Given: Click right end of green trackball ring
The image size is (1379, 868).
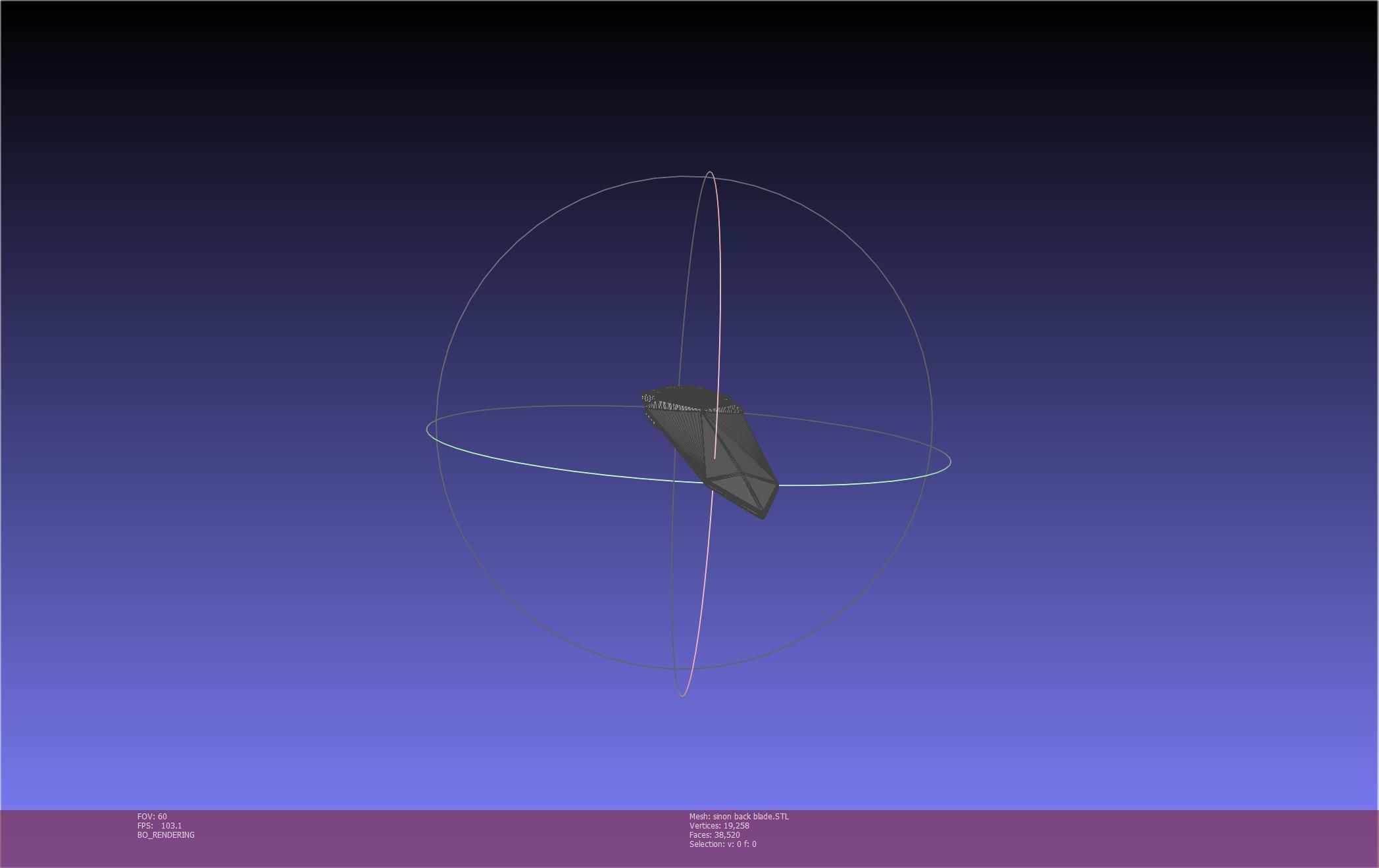Looking at the screenshot, I should tap(950, 462).
